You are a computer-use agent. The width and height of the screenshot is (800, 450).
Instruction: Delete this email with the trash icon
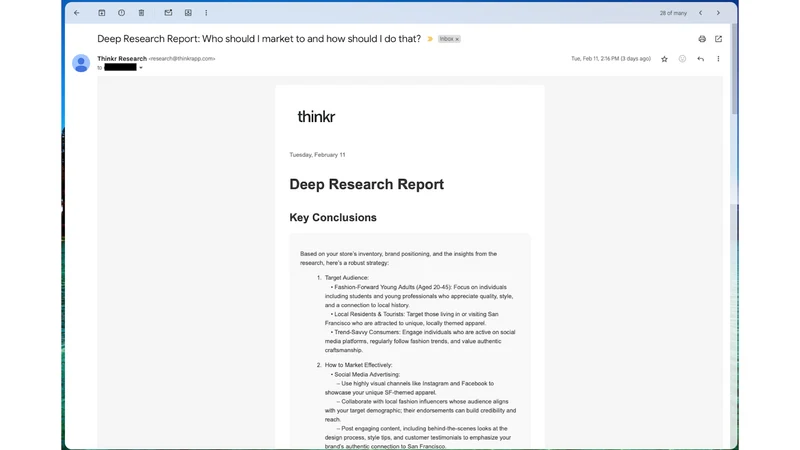coord(141,13)
